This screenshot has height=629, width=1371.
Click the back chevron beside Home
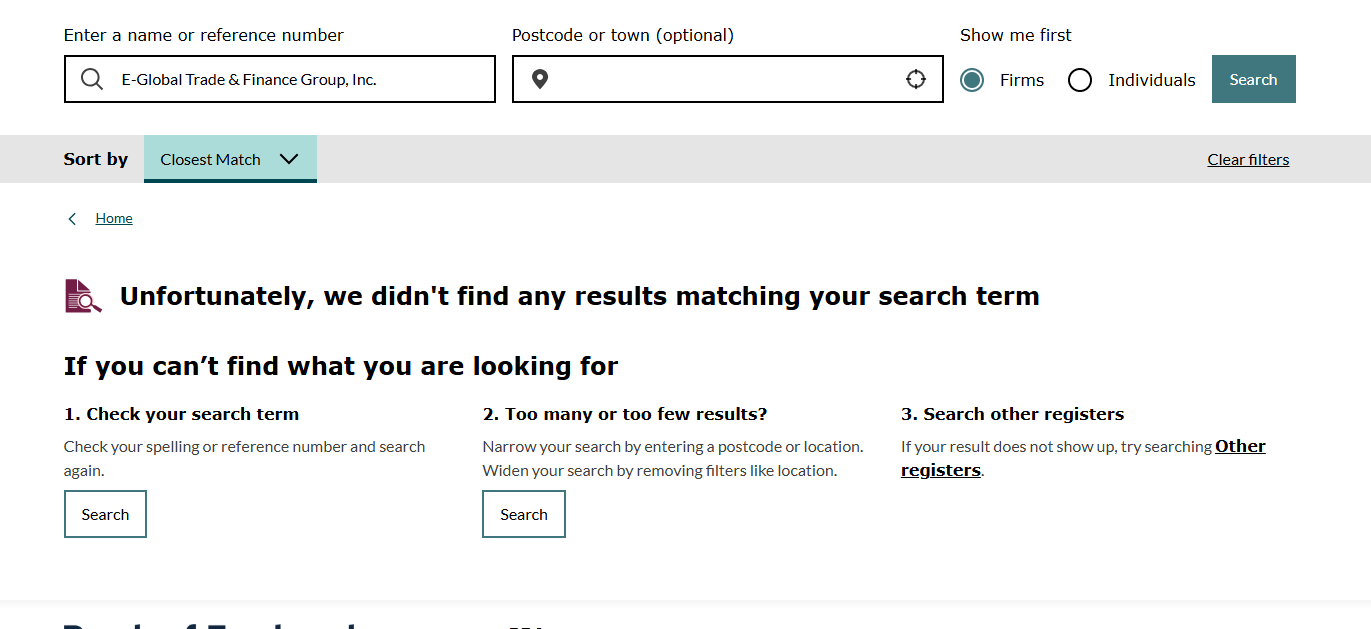pos(72,219)
